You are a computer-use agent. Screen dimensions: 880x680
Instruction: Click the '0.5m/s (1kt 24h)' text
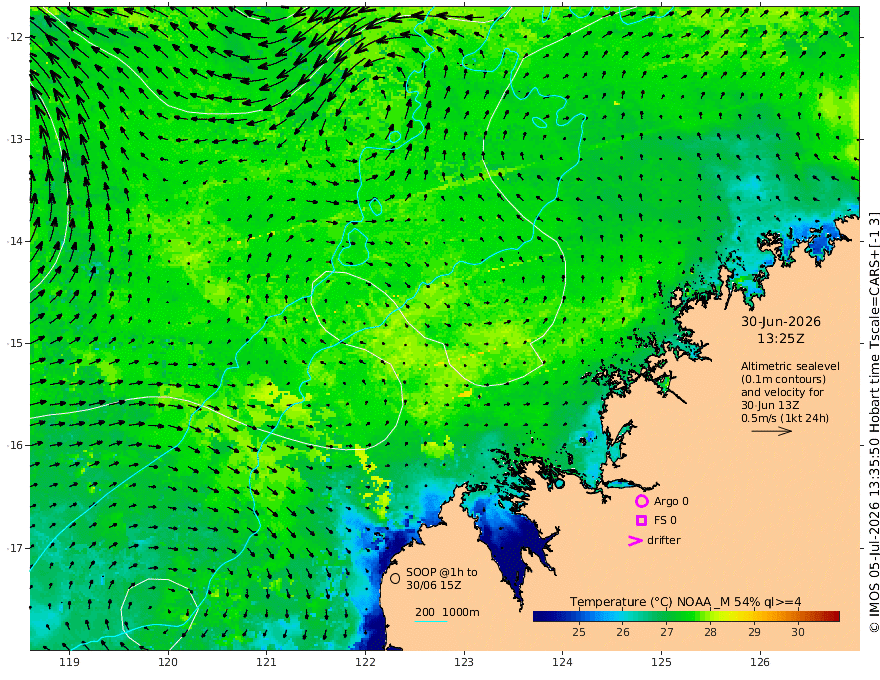pos(785,418)
